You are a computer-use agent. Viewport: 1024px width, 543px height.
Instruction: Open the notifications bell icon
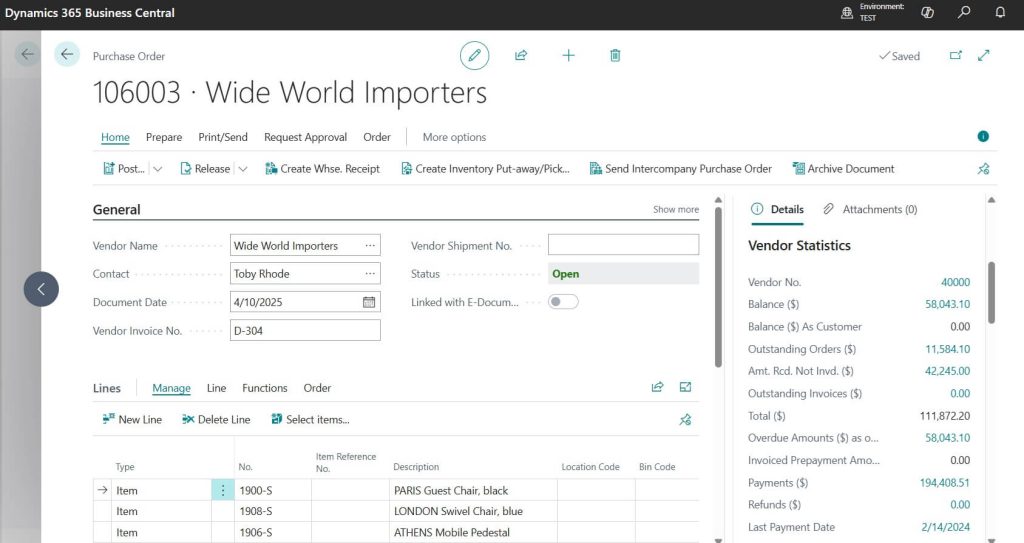(x=1000, y=13)
